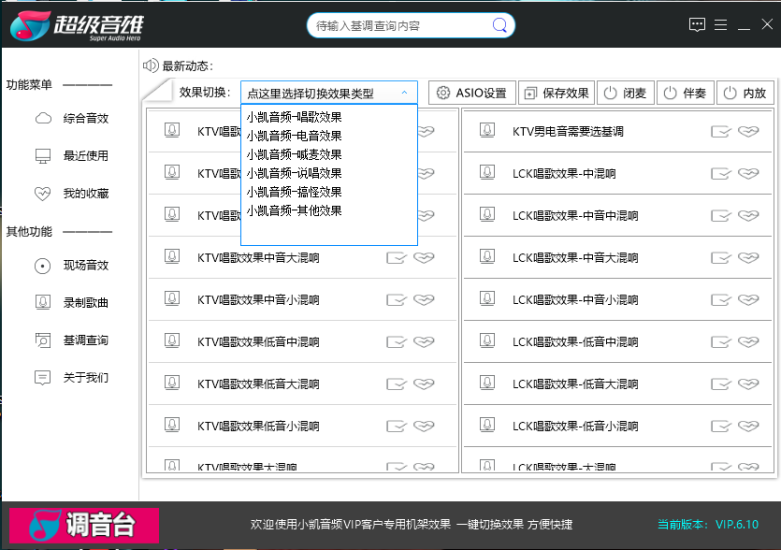The width and height of the screenshot is (781, 550).
Task: Select KTV唱歌效果低音中混响 effect row
Action: [x=302, y=342]
